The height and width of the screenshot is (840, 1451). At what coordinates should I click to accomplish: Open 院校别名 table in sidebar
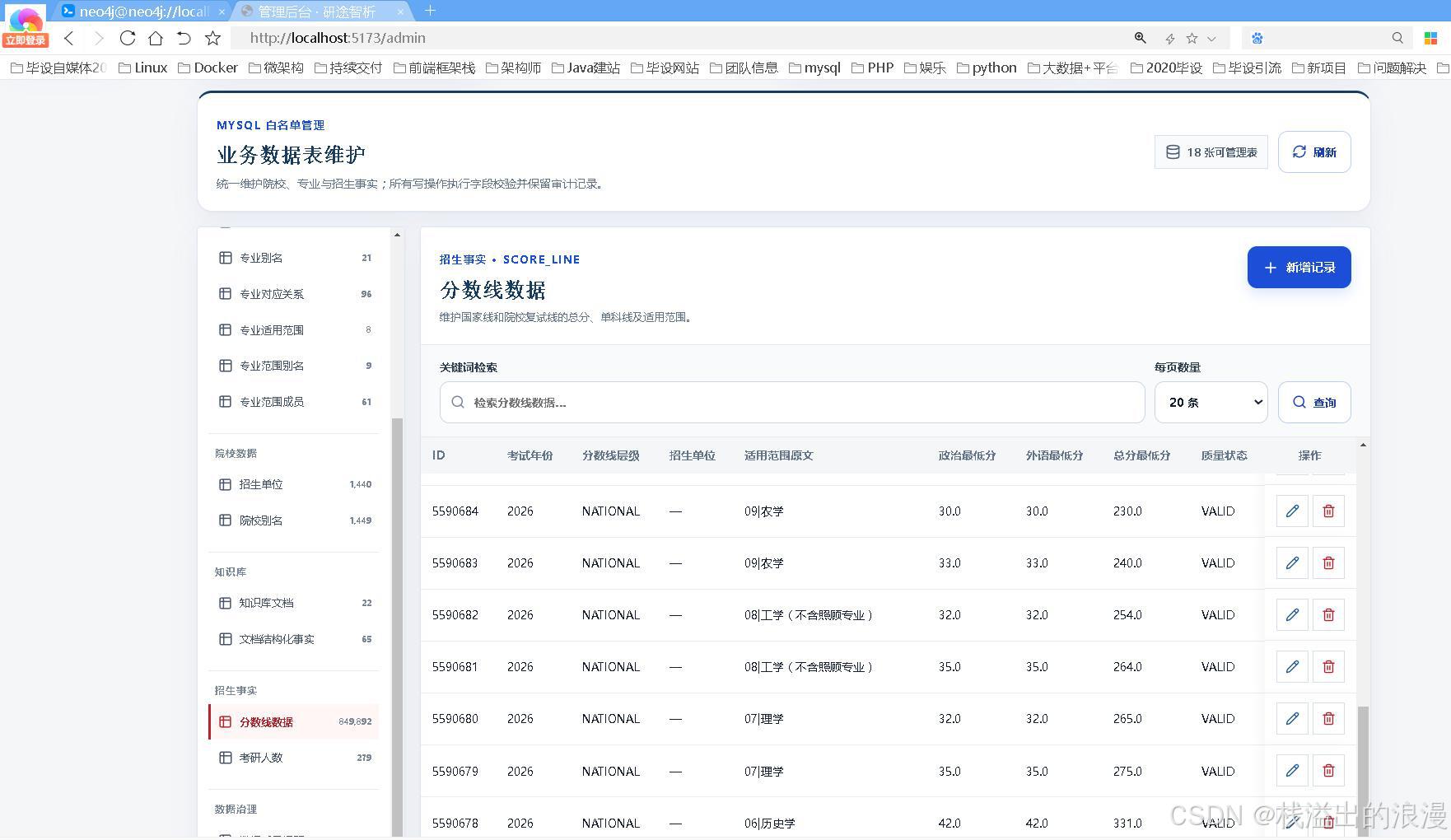tap(294, 520)
